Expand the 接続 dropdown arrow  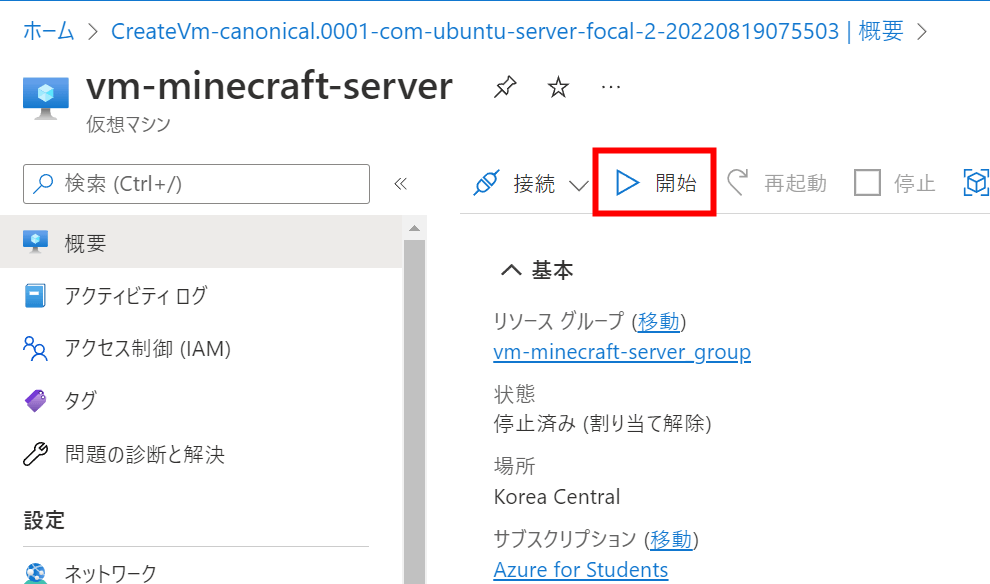pos(578,186)
